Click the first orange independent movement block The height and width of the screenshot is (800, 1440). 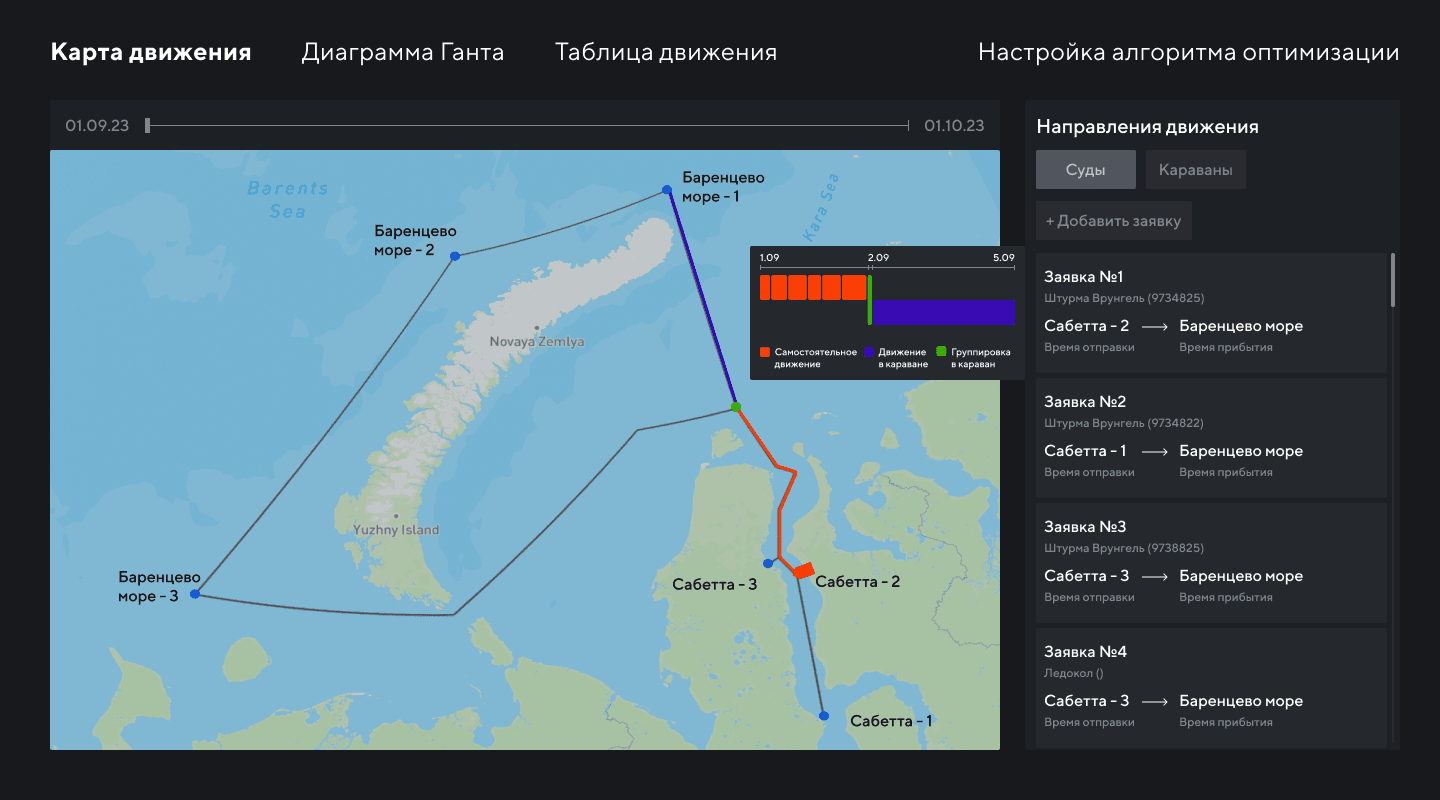click(765, 288)
